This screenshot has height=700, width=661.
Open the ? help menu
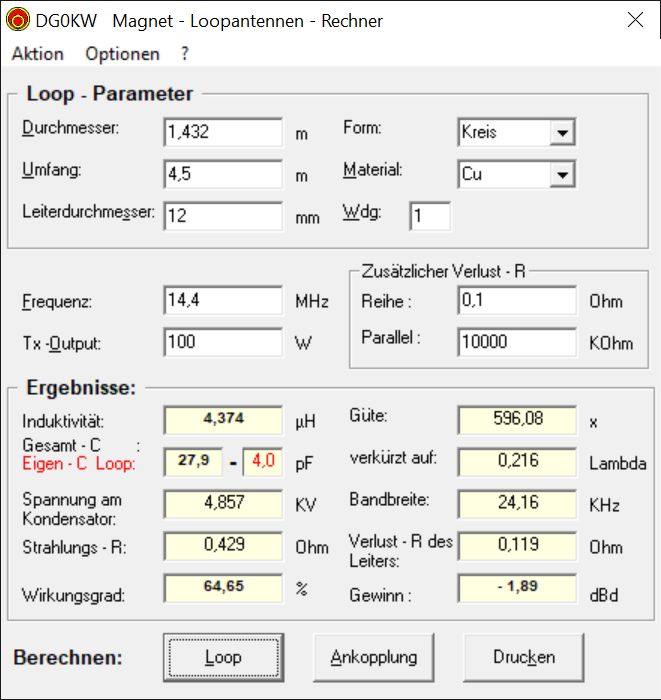185,54
